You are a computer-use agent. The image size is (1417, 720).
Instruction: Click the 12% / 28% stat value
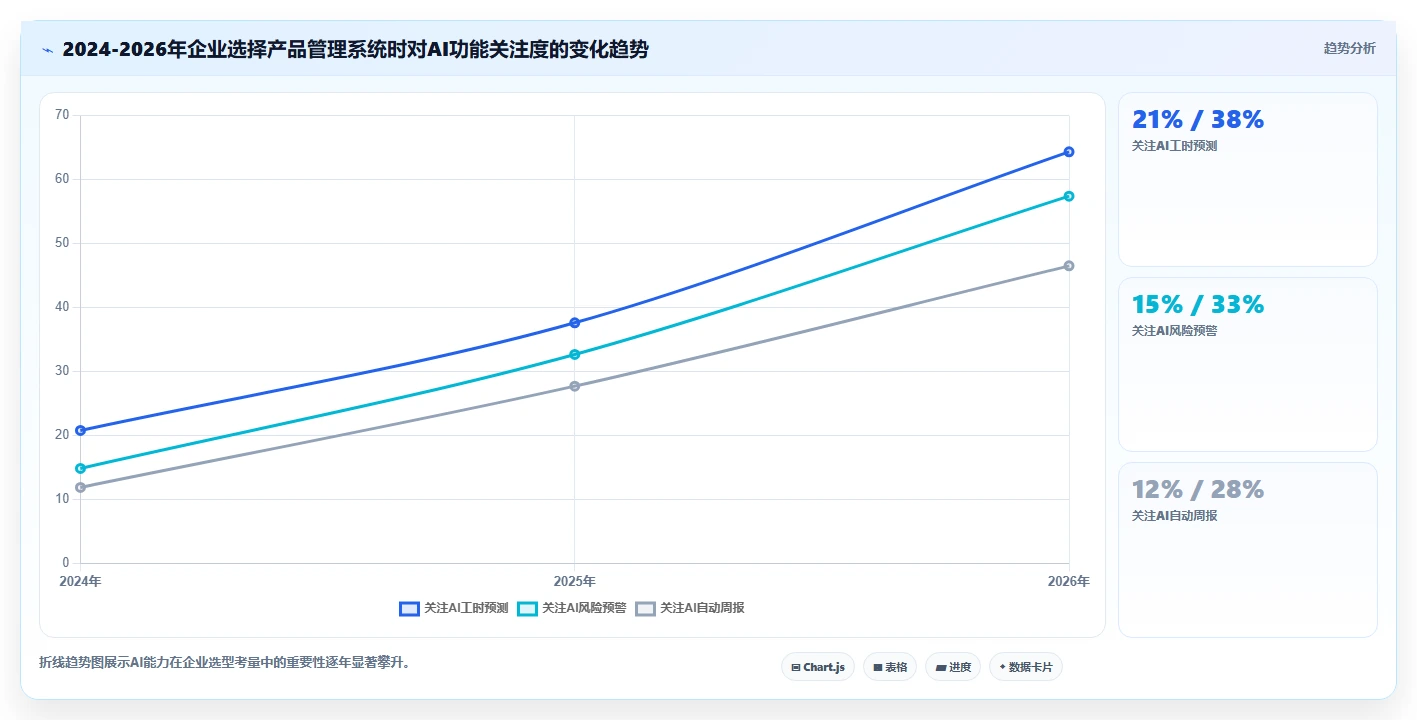[x=1198, y=490]
